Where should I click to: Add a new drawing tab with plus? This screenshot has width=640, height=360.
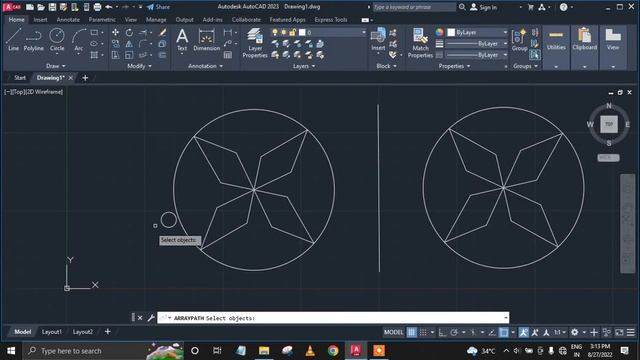[x=85, y=78]
